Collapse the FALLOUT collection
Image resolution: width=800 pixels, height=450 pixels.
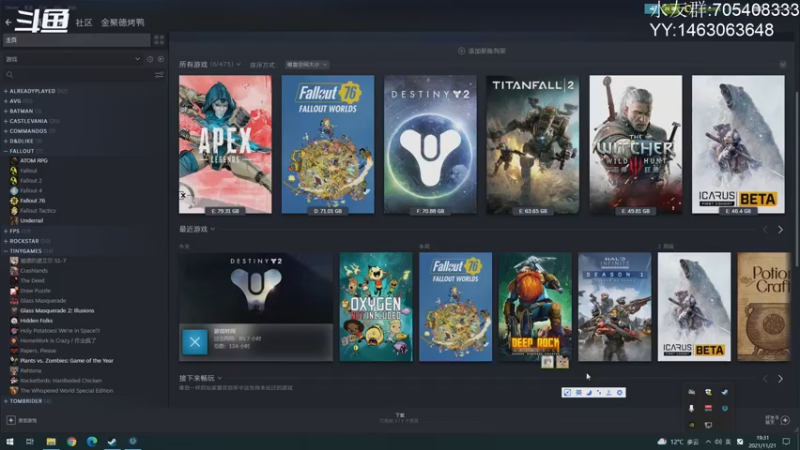click(x=23, y=151)
